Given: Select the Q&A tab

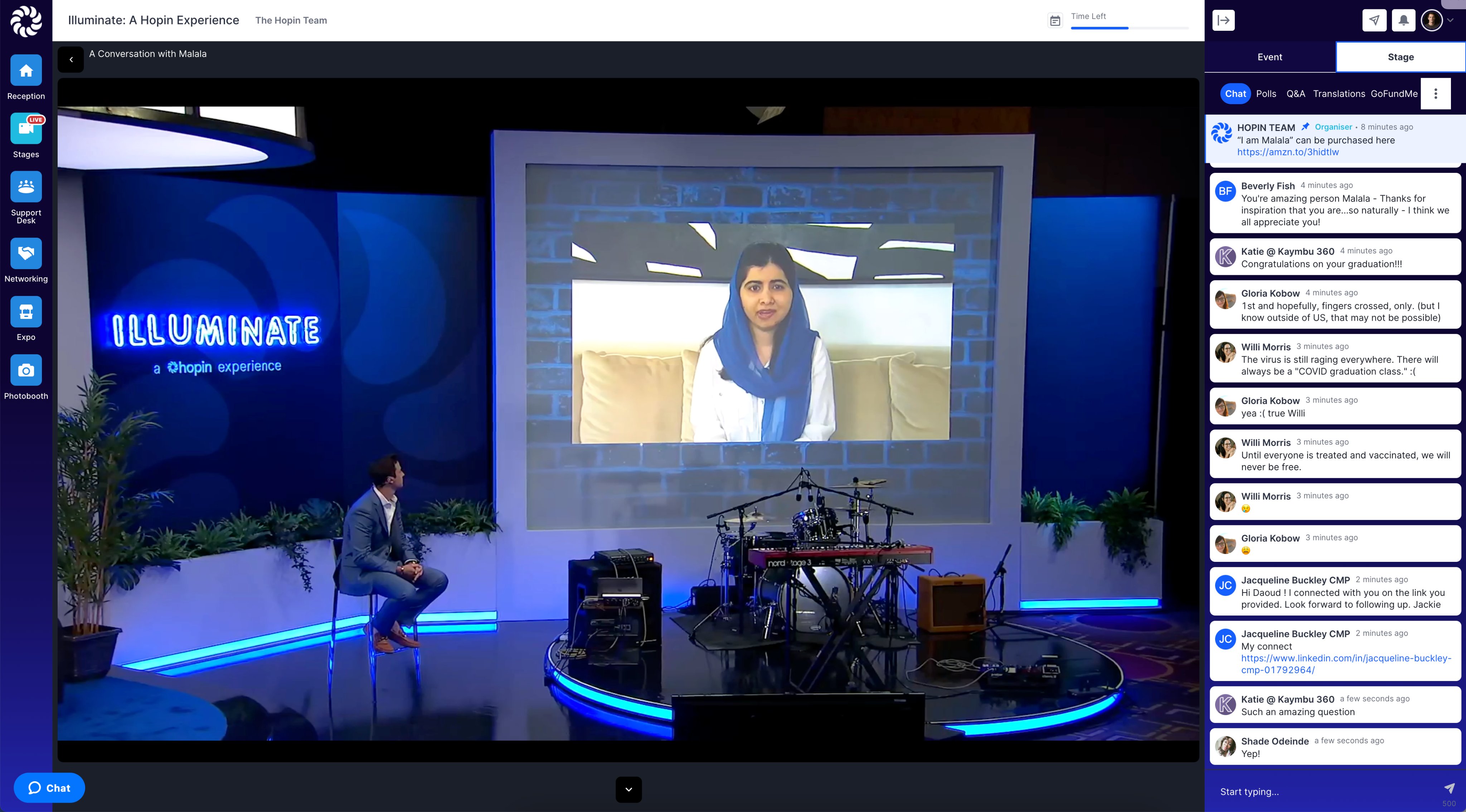Looking at the screenshot, I should (1296, 94).
